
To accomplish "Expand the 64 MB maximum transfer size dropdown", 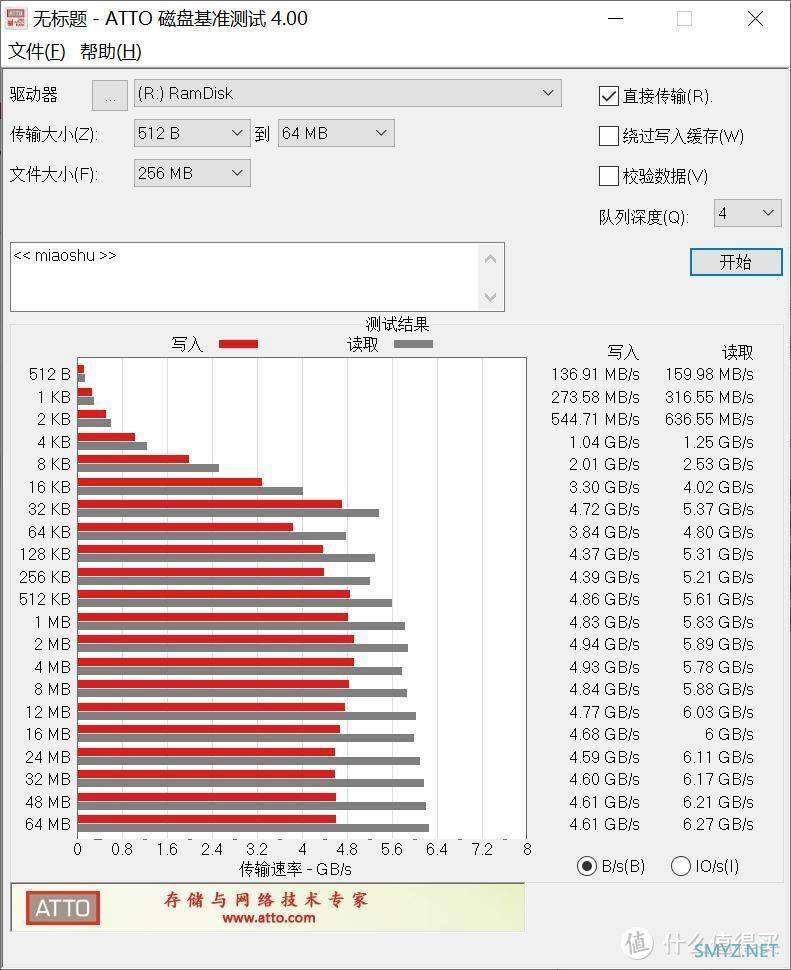I will [x=336, y=133].
